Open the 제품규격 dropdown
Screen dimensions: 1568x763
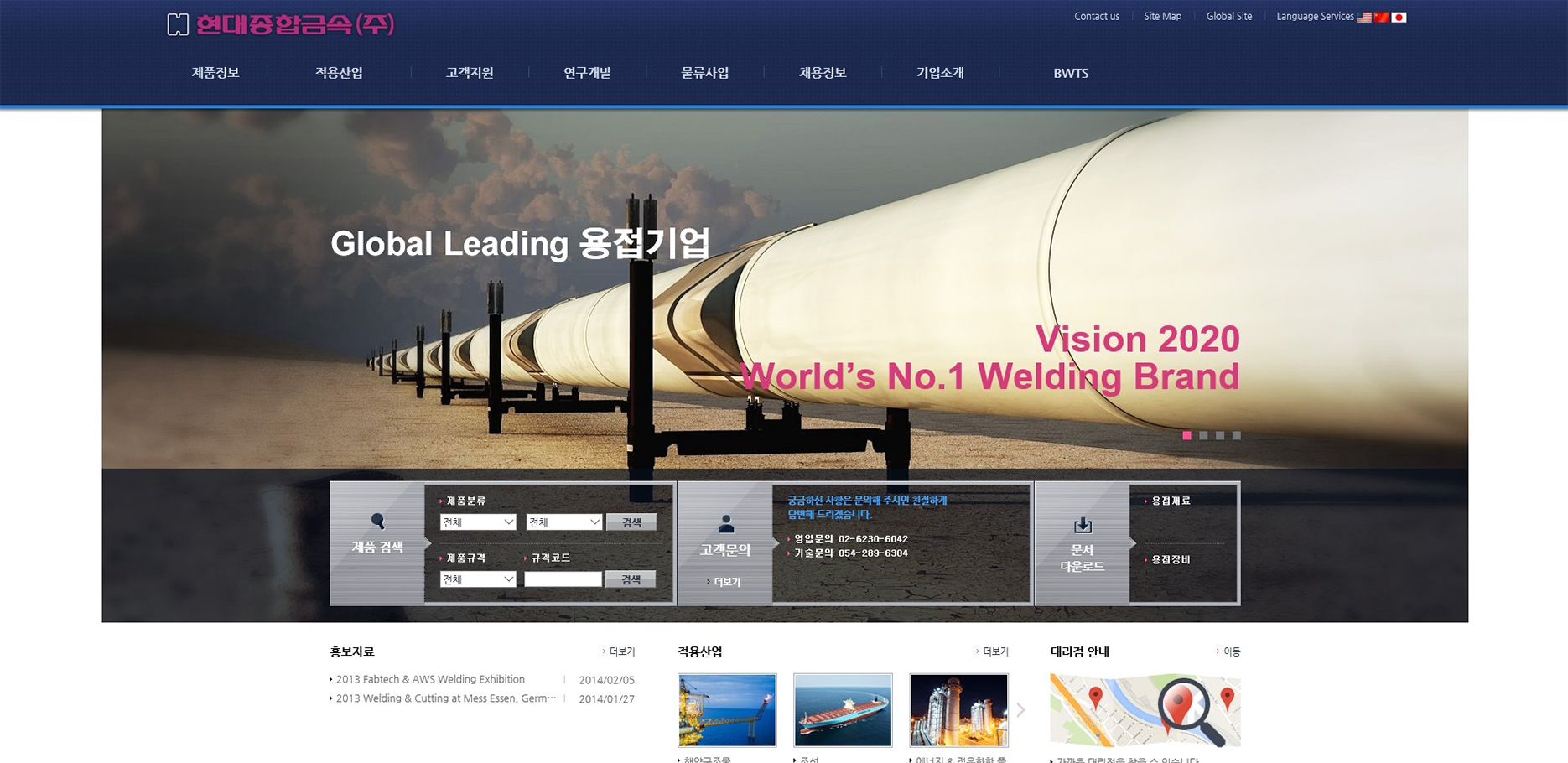[477, 579]
